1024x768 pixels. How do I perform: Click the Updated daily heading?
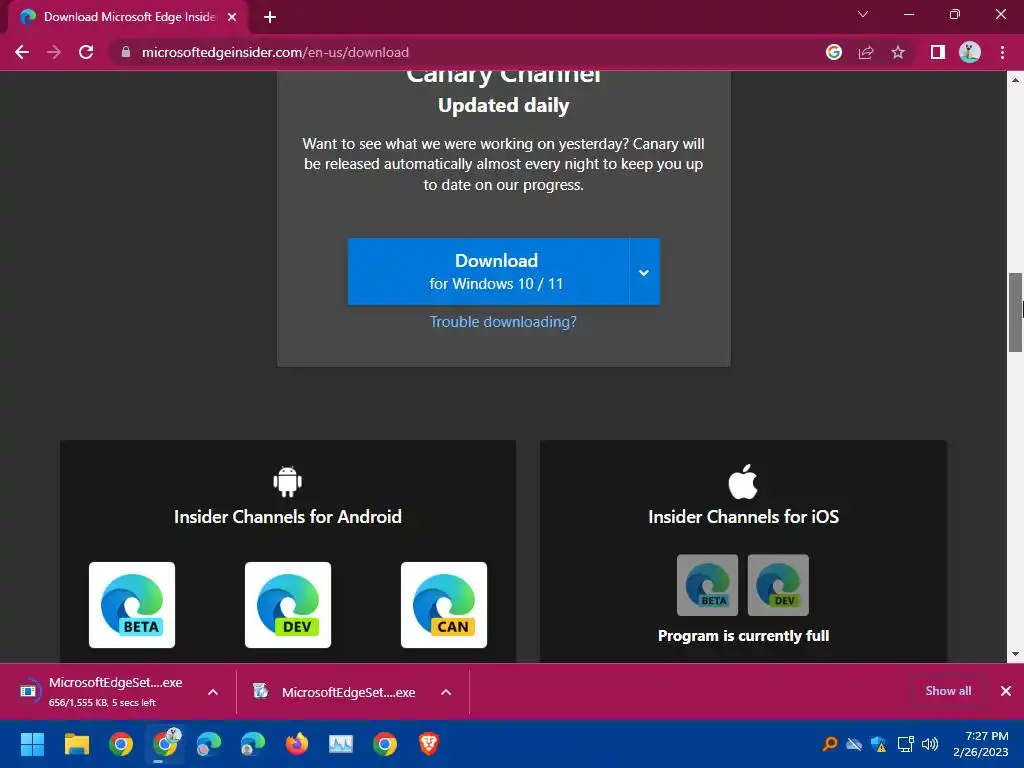[x=504, y=105]
